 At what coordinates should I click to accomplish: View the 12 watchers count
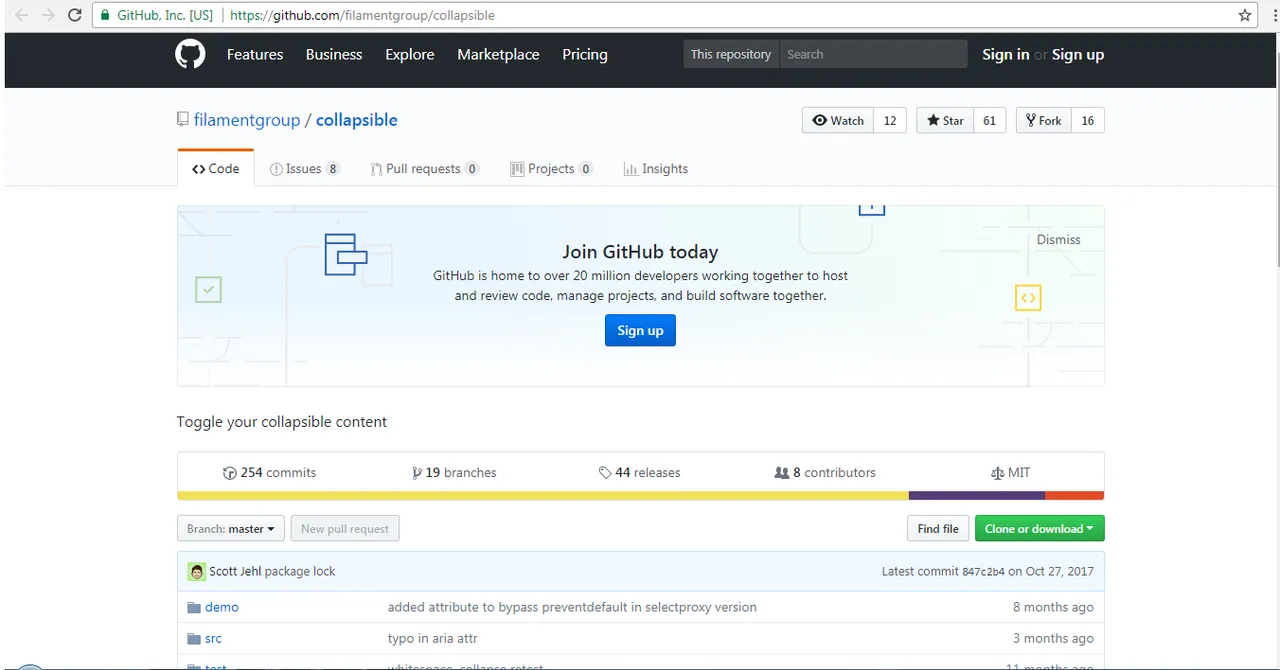890,120
